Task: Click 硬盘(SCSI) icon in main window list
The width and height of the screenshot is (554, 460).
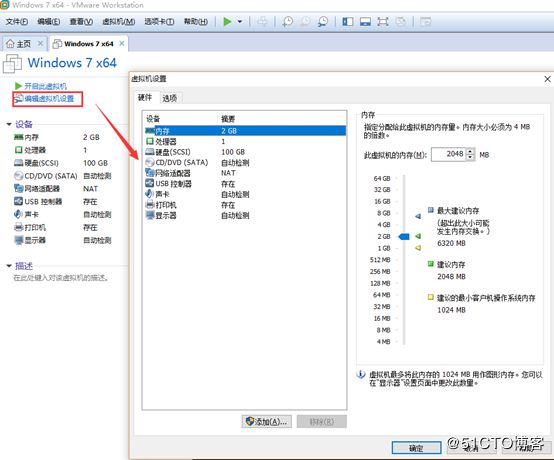Action: (19, 163)
